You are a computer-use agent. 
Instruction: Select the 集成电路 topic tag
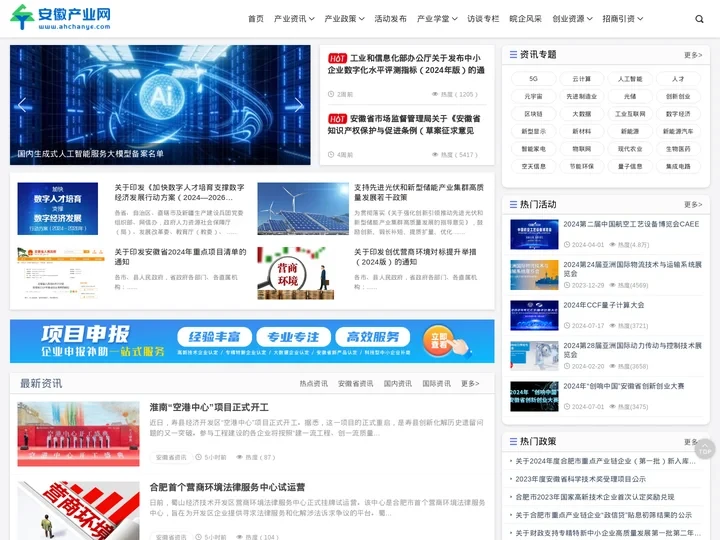[678, 166]
